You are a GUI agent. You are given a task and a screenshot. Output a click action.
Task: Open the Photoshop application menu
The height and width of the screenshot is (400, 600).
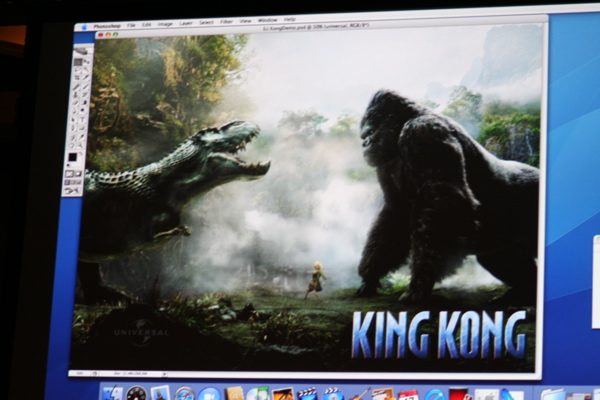[107, 26]
